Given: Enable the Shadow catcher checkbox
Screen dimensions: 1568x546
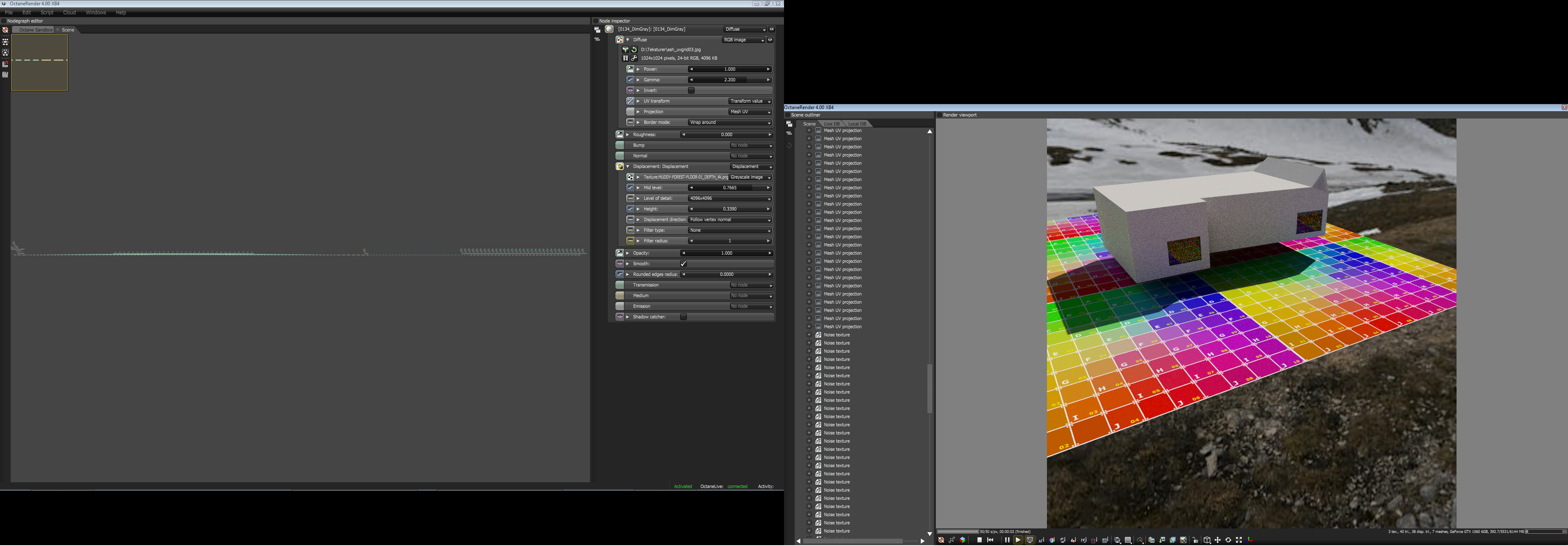Looking at the screenshot, I should pyautogui.click(x=684, y=317).
